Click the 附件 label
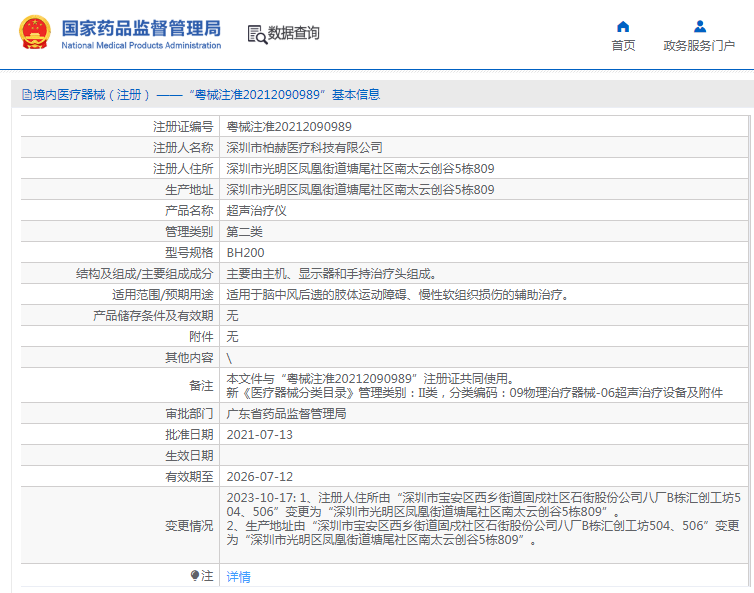This screenshot has height=593, width=754. coord(201,337)
